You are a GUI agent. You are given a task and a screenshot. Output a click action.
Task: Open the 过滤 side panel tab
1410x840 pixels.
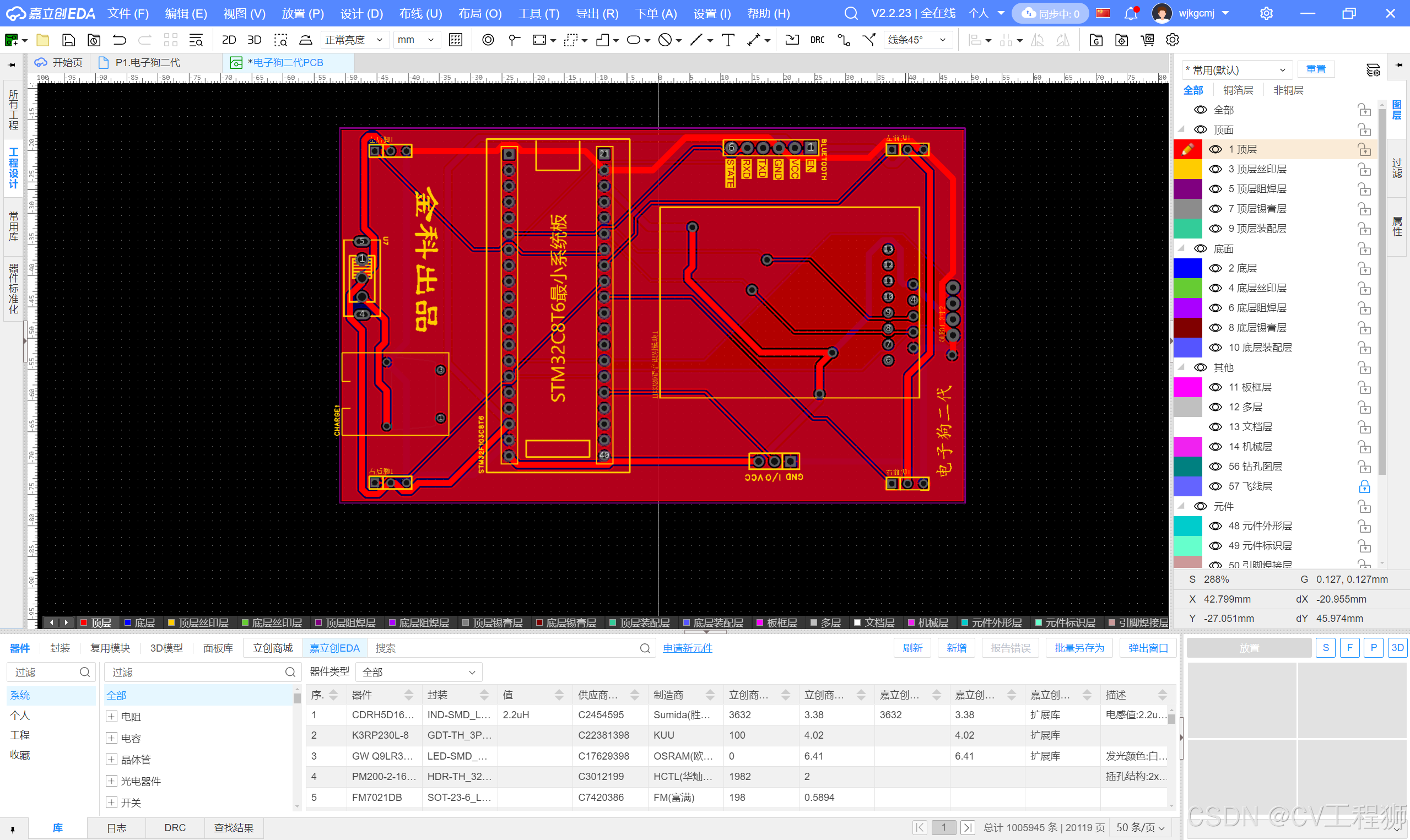pyautogui.click(x=1397, y=168)
